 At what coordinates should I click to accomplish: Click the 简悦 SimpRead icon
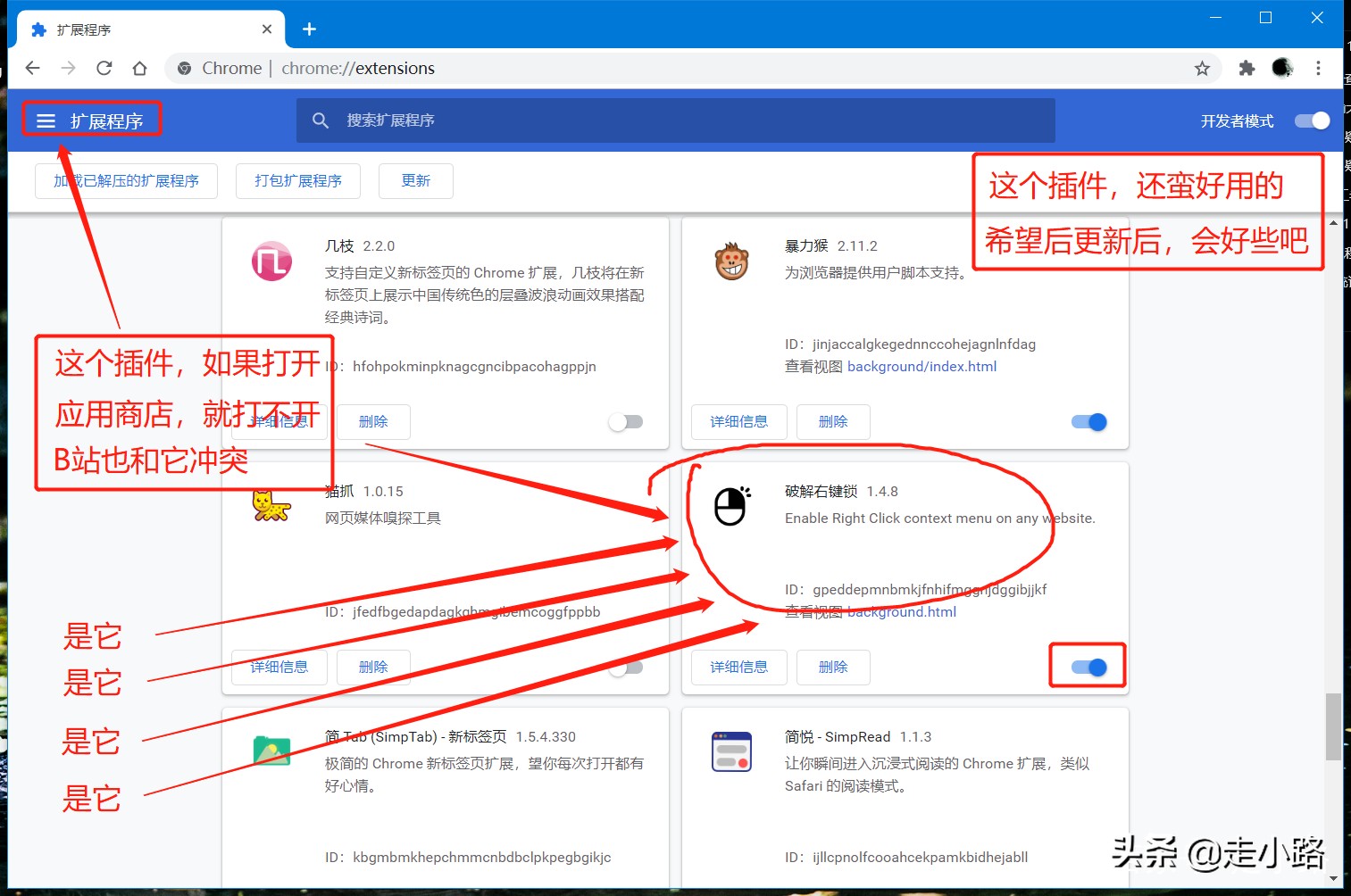731,751
